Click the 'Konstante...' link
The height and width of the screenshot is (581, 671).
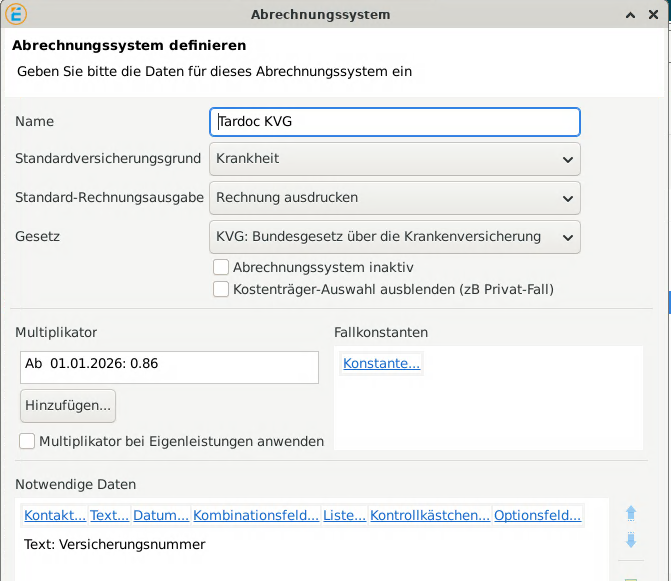381,364
